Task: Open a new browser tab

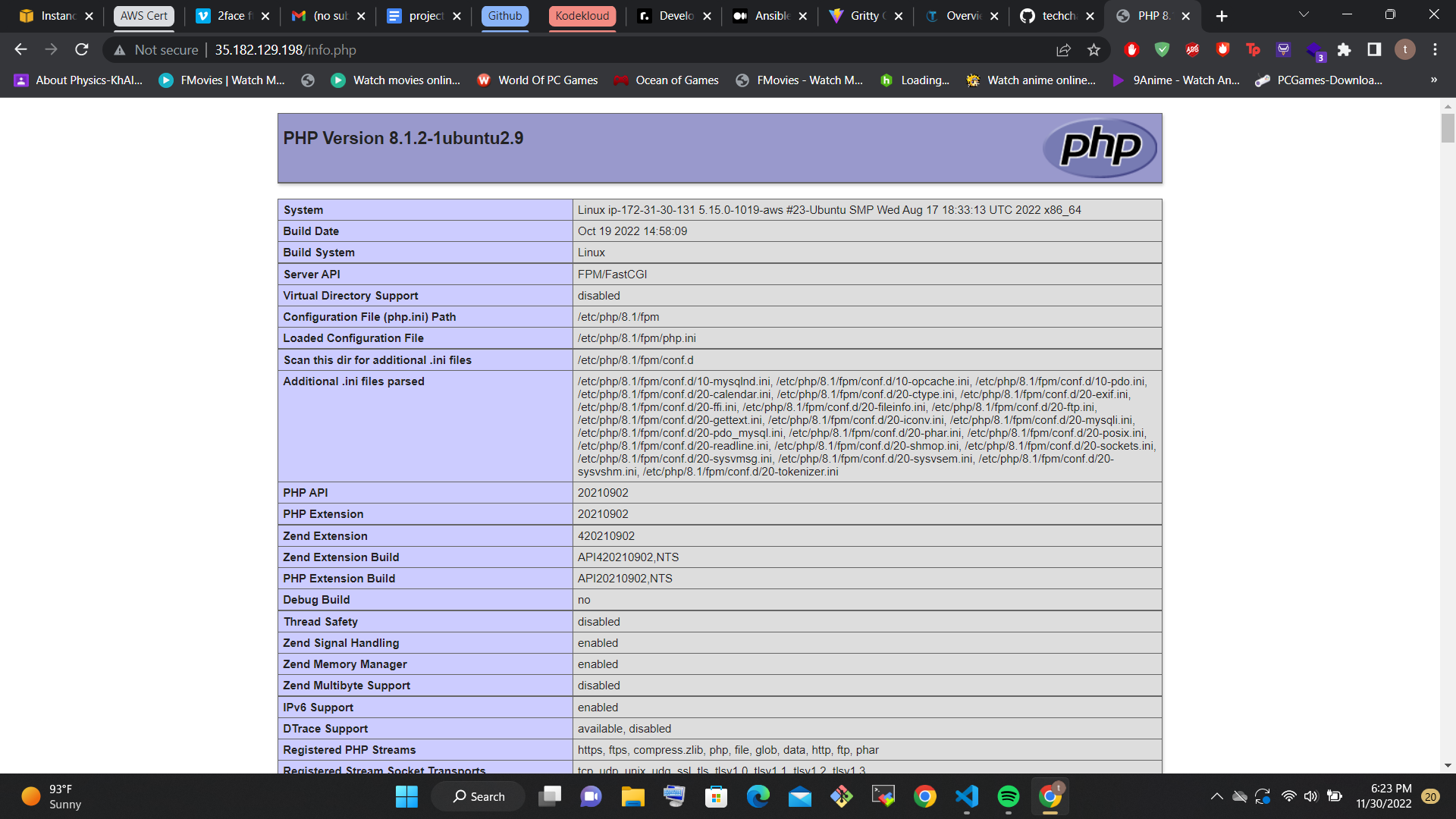Action: click(1222, 16)
